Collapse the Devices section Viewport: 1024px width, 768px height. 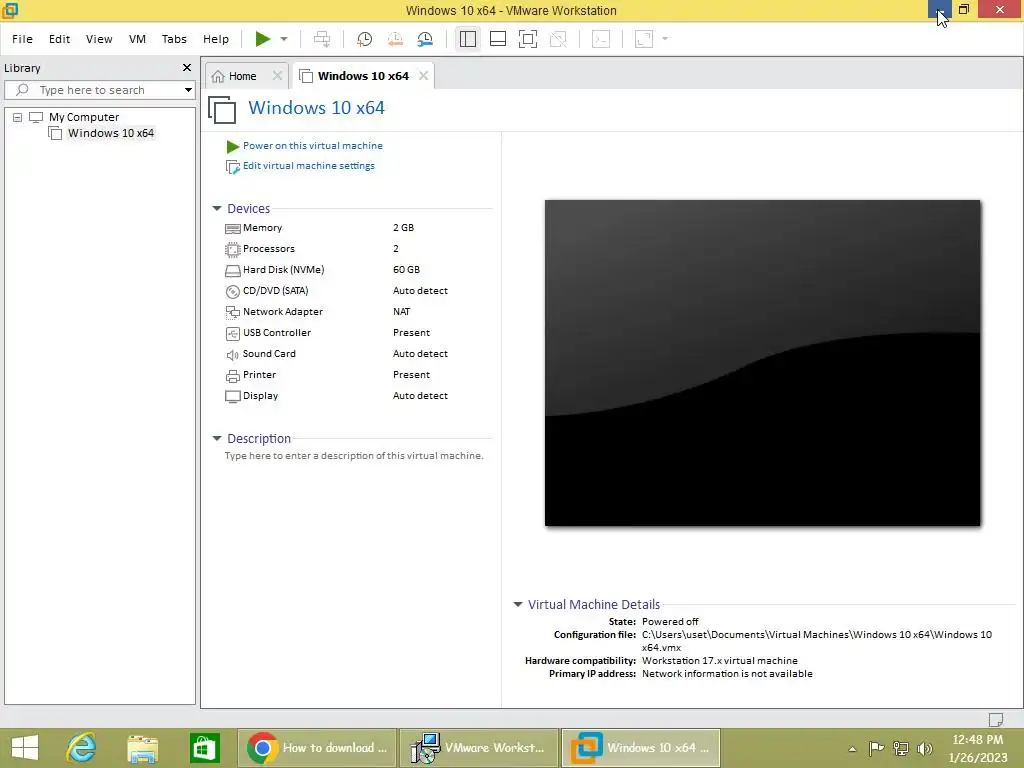click(x=217, y=208)
